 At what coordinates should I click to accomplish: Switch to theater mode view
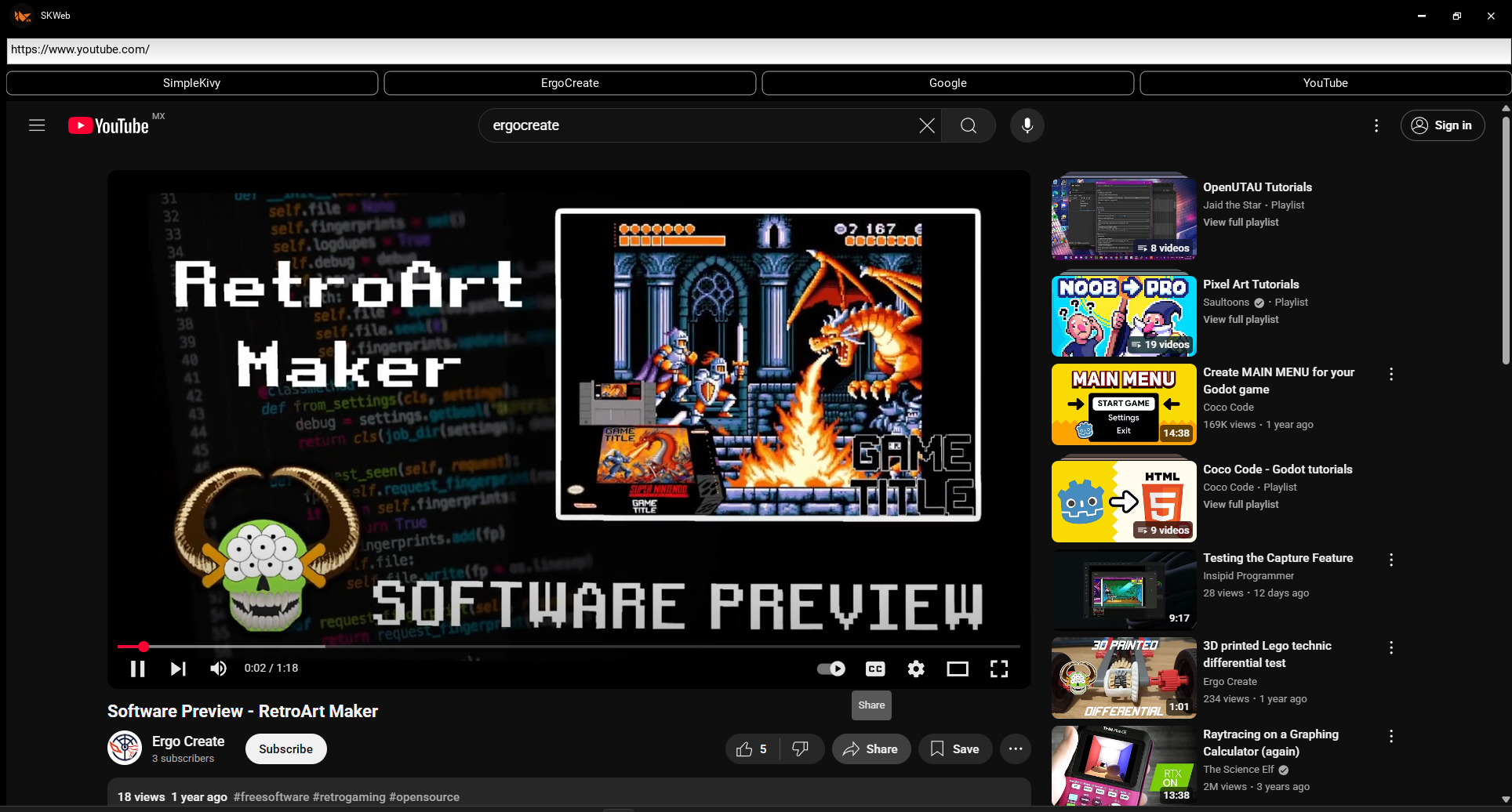[x=957, y=669]
